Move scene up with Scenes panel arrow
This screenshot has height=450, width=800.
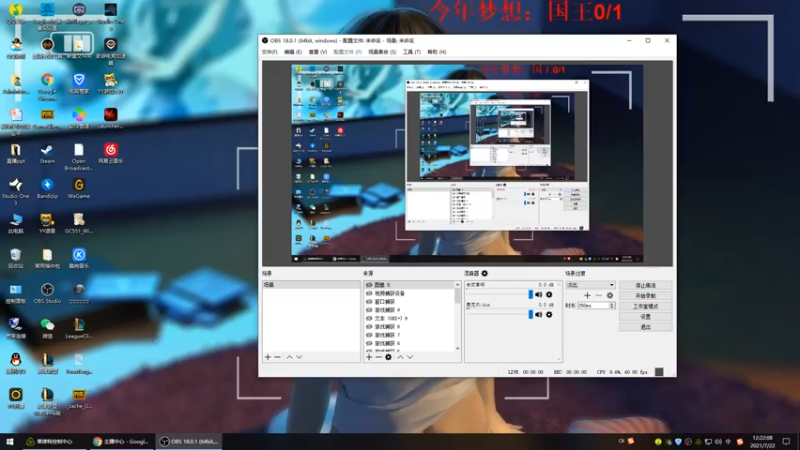point(289,357)
